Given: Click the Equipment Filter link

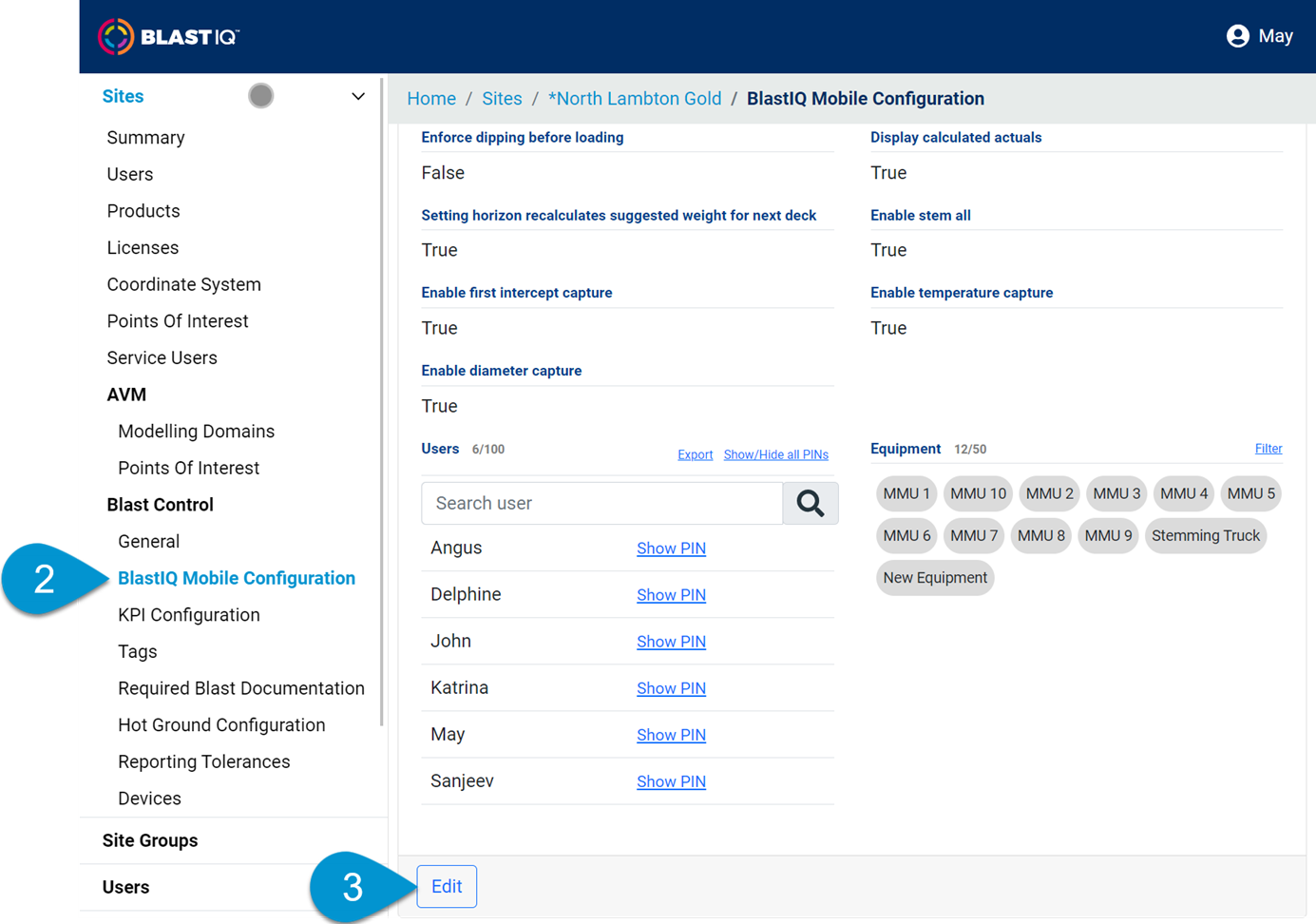Looking at the screenshot, I should click(x=1268, y=449).
